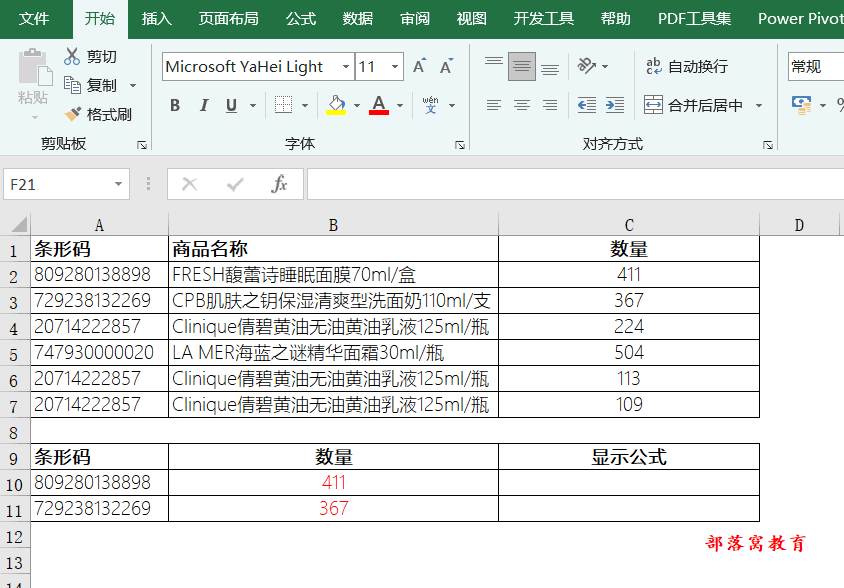
Task: Open the underline style dropdown arrow
Action: coord(252,106)
